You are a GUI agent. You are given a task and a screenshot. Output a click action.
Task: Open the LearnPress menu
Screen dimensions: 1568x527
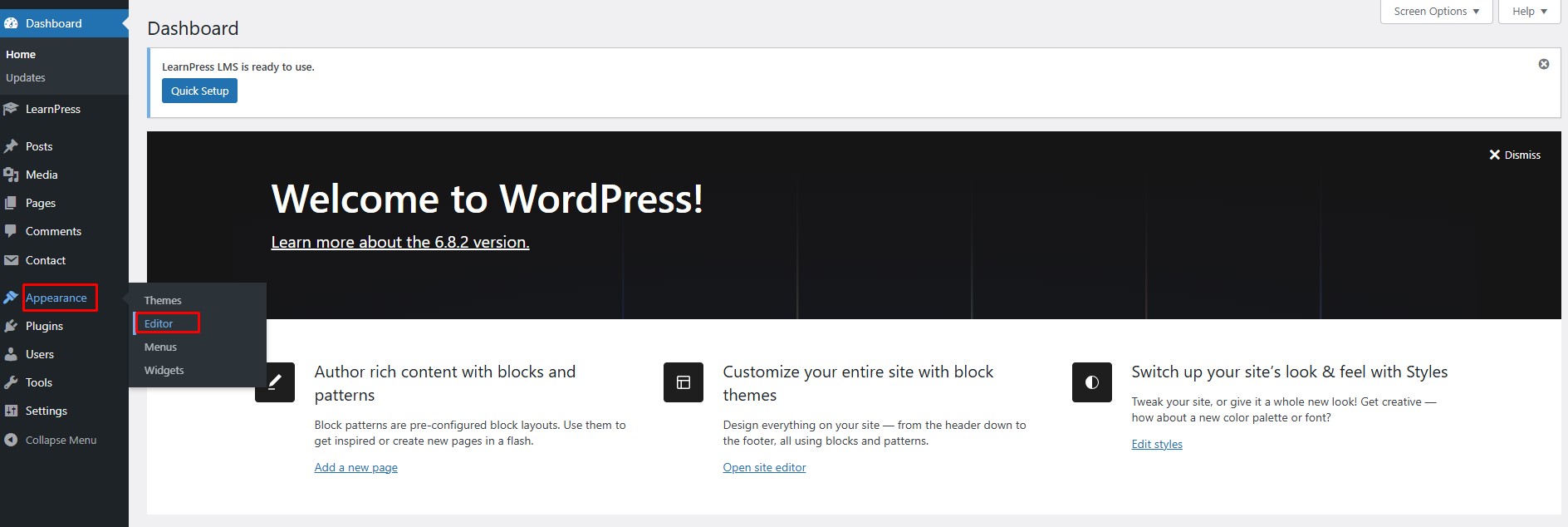pyautogui.click(x=64, y=109)
